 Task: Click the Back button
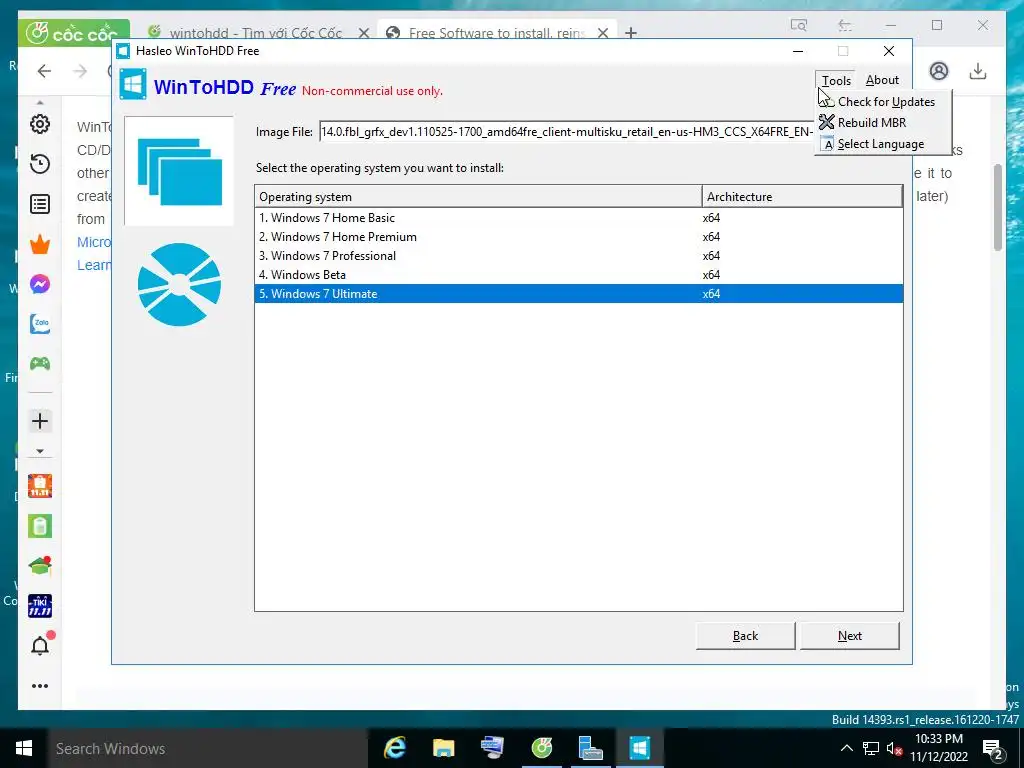(x=745, y=635)
